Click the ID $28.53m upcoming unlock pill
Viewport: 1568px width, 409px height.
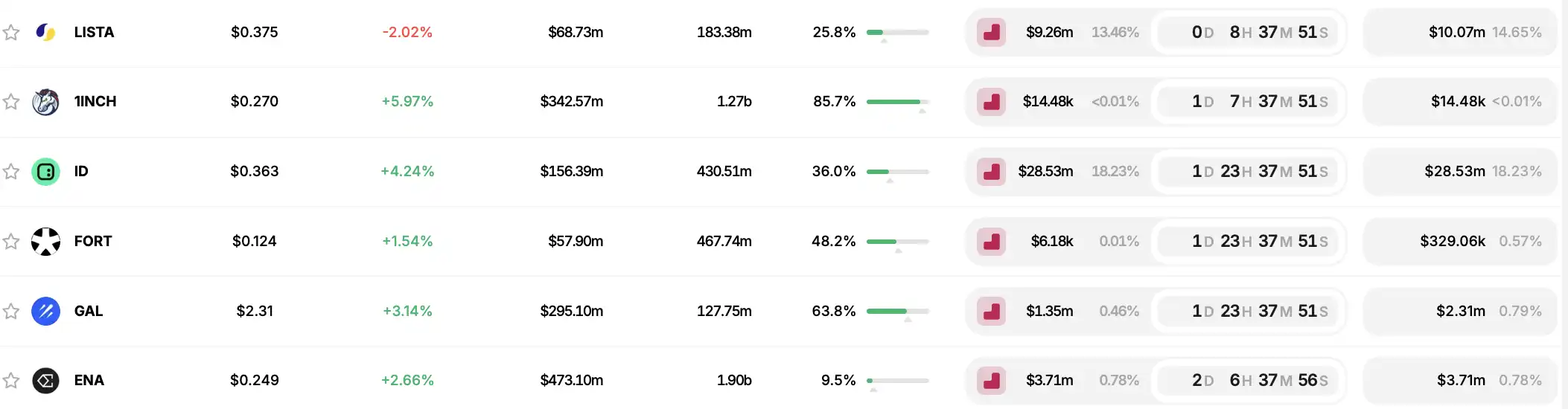coord(1460,172)
